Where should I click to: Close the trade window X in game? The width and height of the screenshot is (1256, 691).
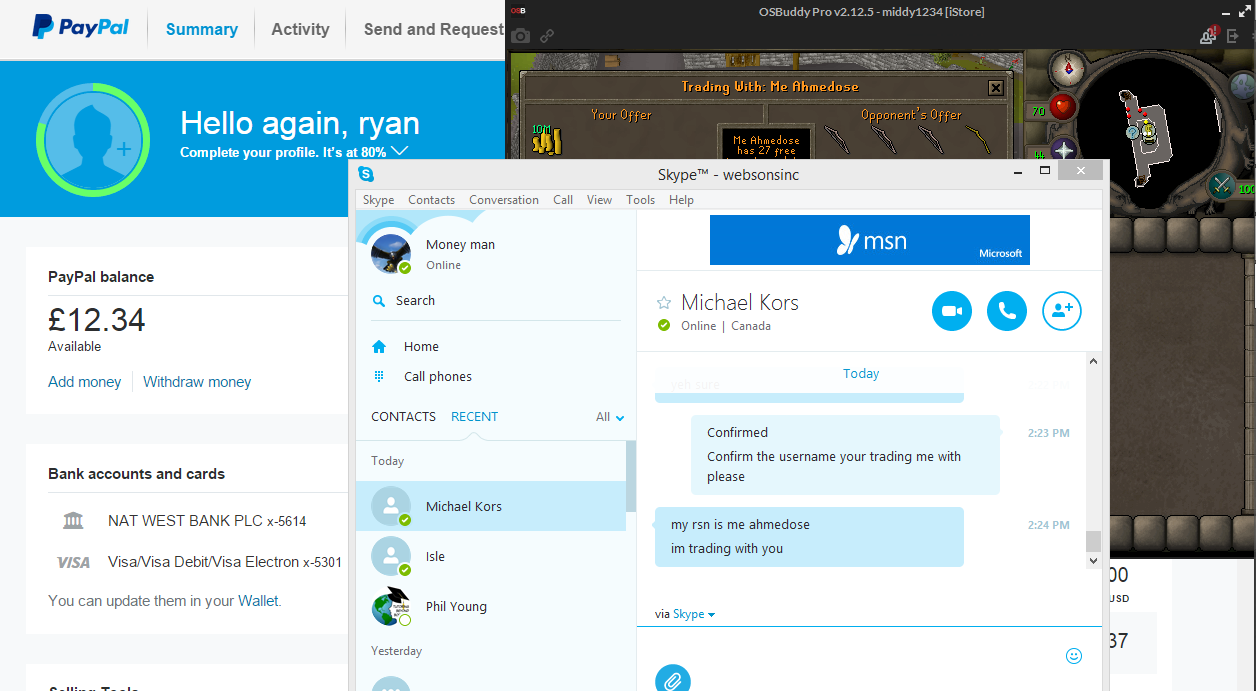click(995, 88)
